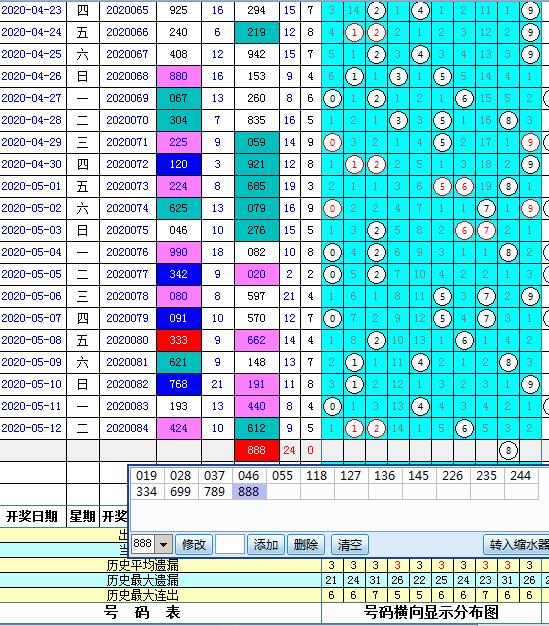Click the 星期 column header

83,516
